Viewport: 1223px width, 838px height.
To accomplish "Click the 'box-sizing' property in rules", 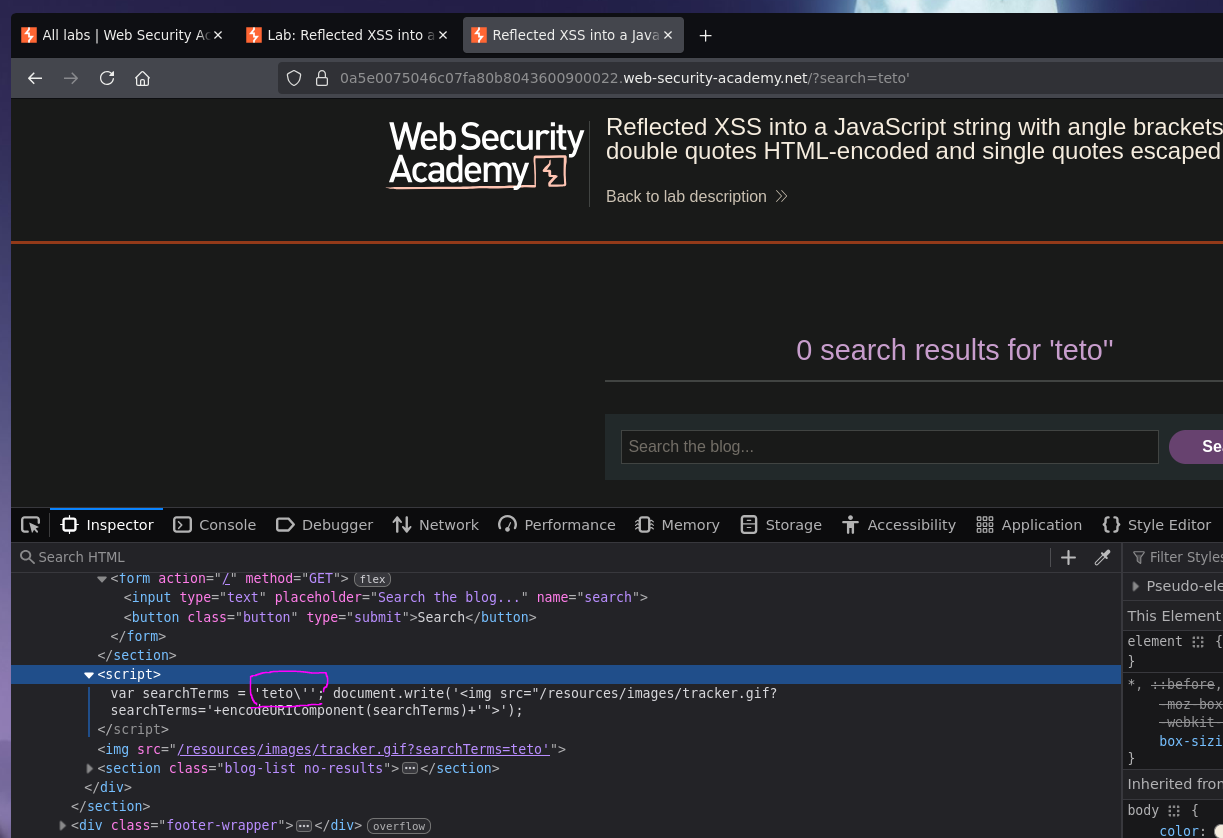I will tap(1190, 741).
